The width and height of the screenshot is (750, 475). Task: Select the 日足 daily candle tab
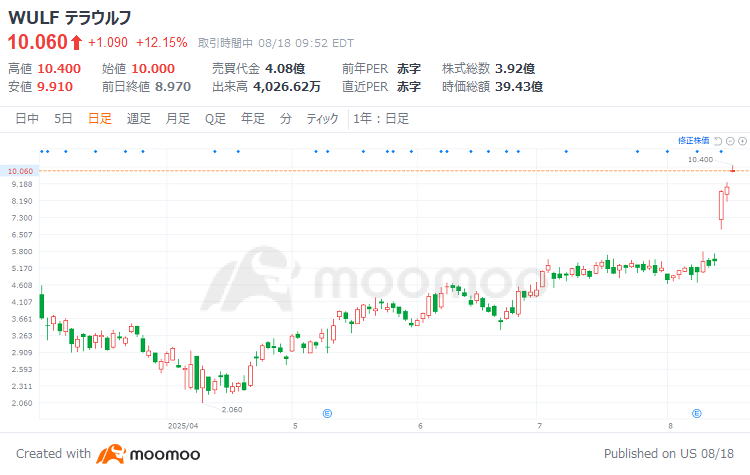100,119
